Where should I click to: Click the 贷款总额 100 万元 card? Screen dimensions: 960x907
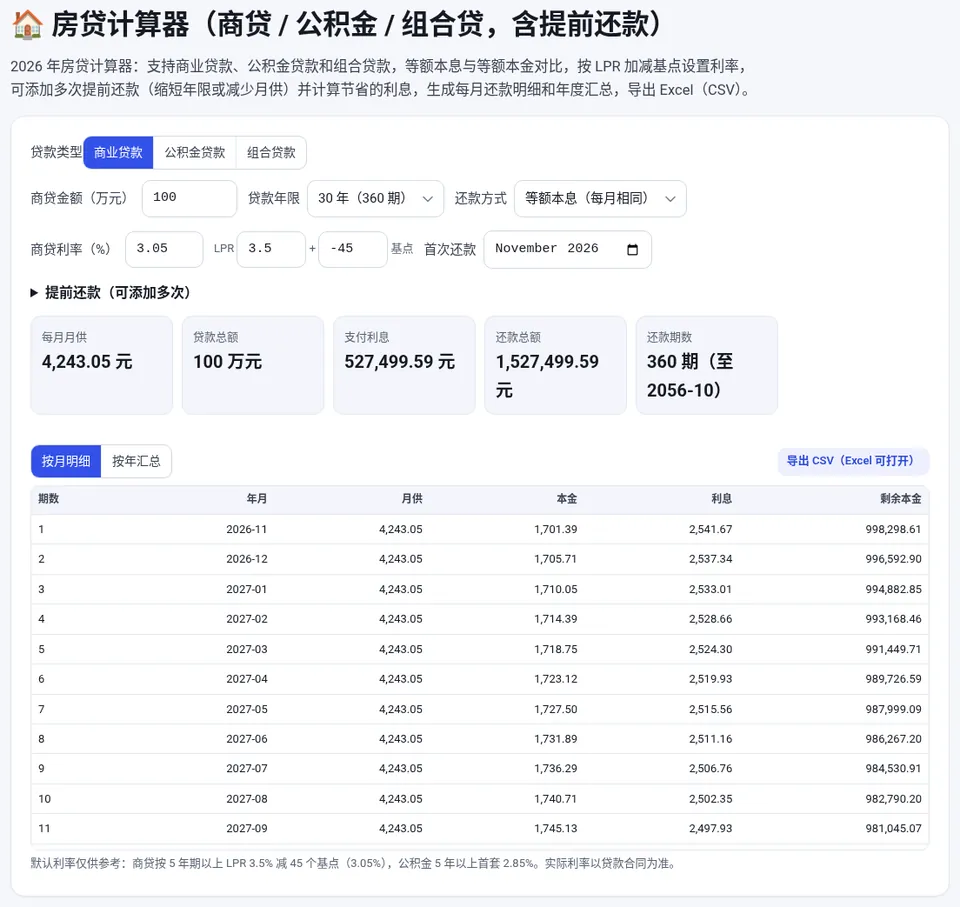click(253, 365)
